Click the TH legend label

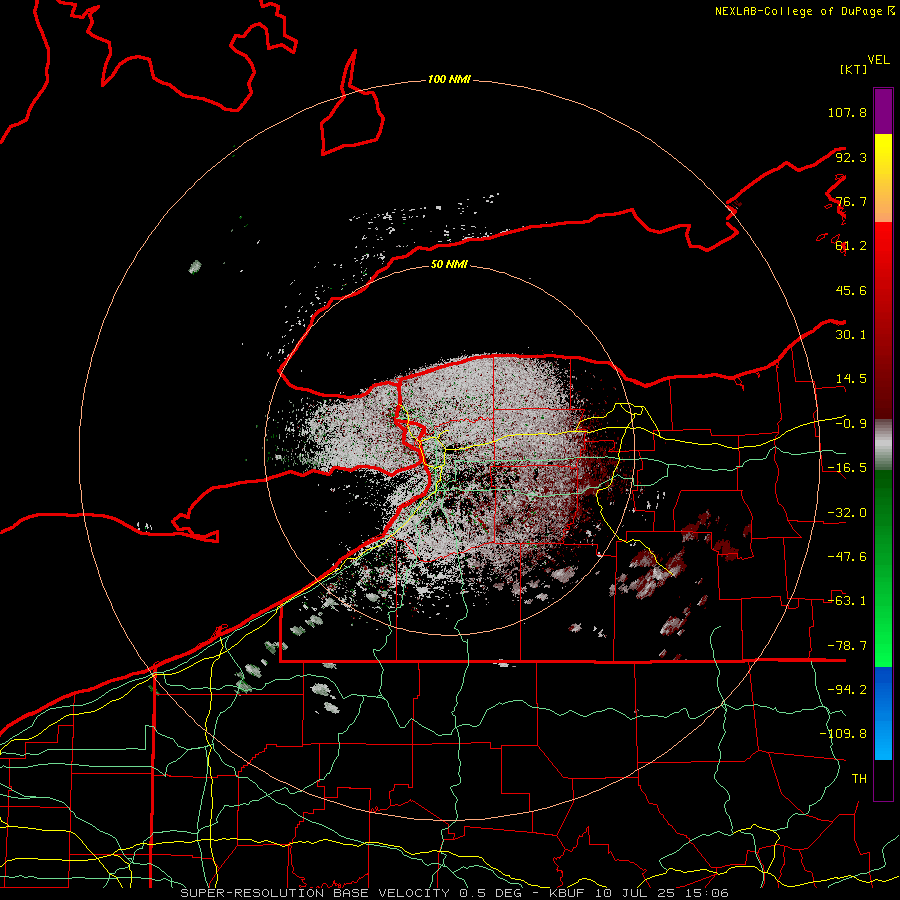[x=859, y=778]
